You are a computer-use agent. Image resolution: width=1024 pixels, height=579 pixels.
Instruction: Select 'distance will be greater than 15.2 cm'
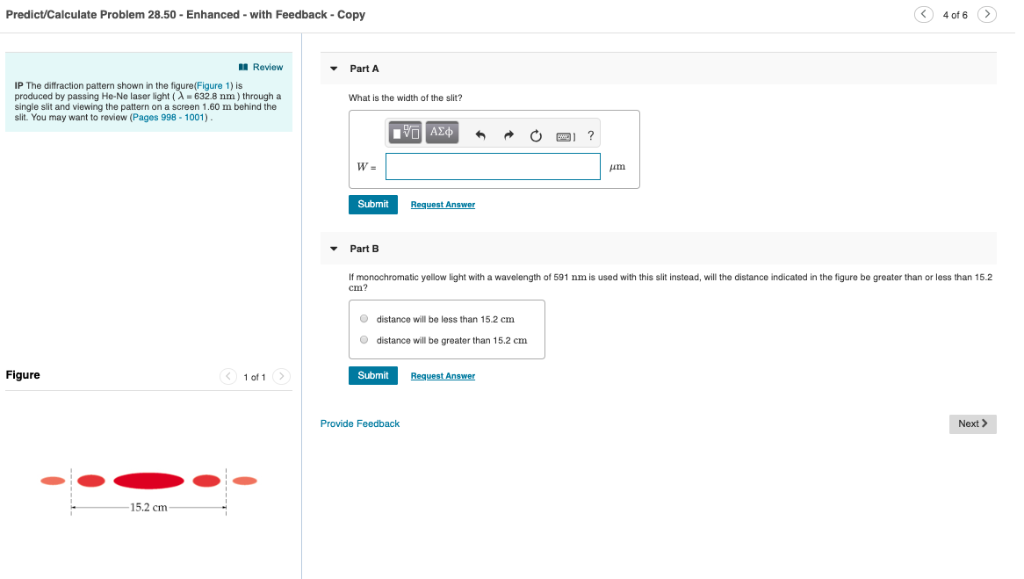pyautogui.click(x=364, y=339)
